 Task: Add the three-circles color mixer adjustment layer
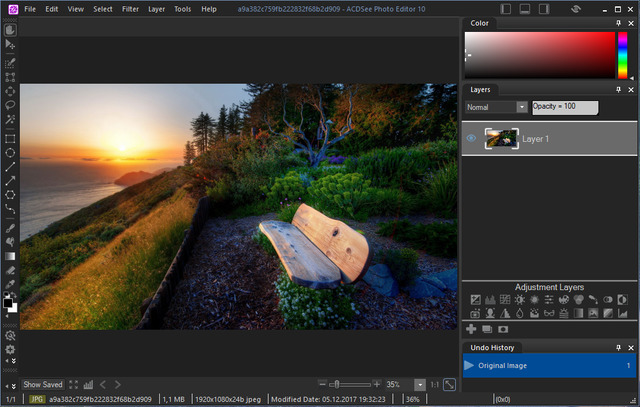(578, 300)
